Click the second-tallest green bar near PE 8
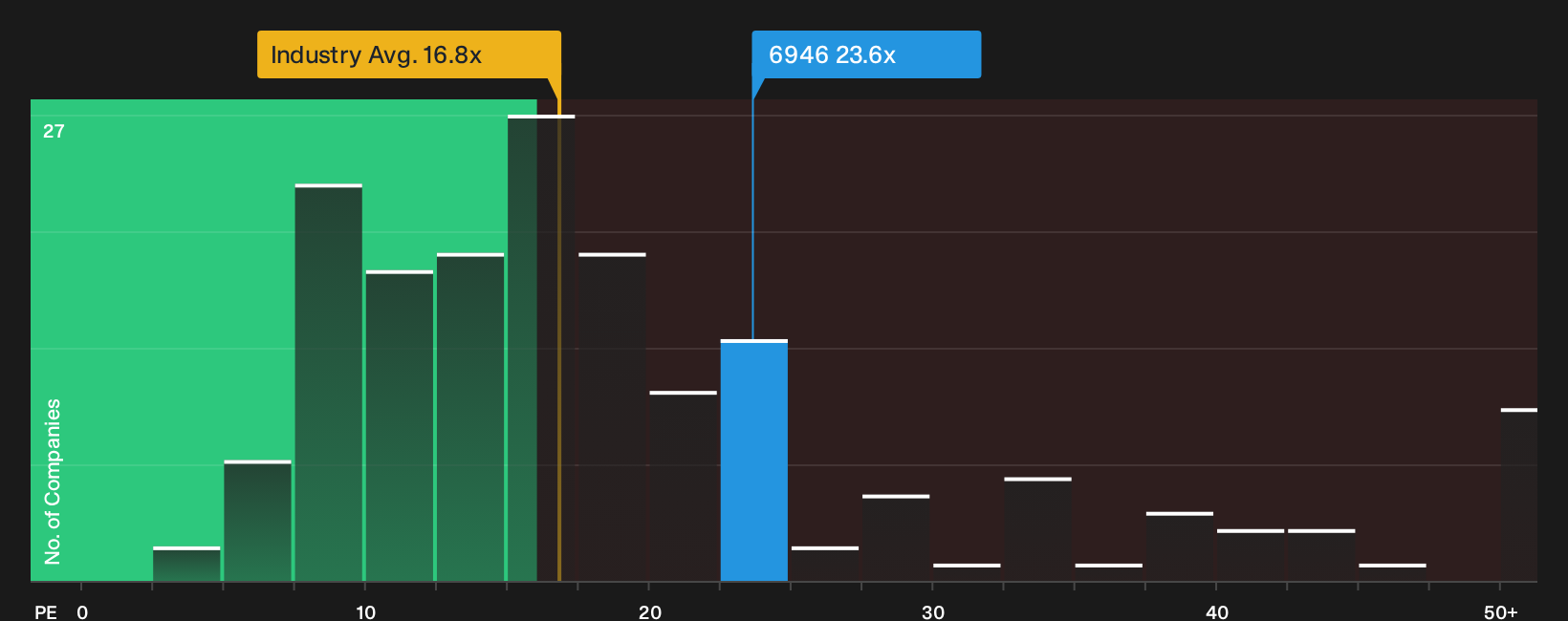This screenshot has width=1568, height=621. tap(329, 382)
